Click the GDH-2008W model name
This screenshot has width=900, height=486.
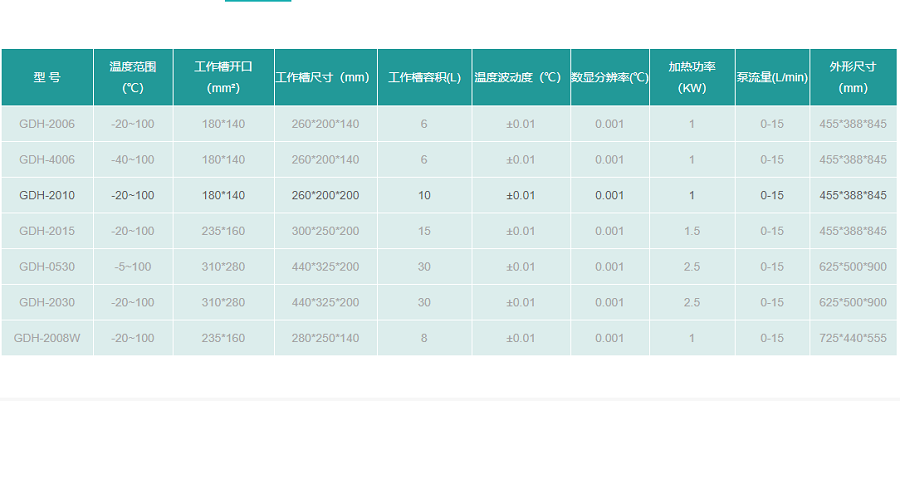pos(47,338)
